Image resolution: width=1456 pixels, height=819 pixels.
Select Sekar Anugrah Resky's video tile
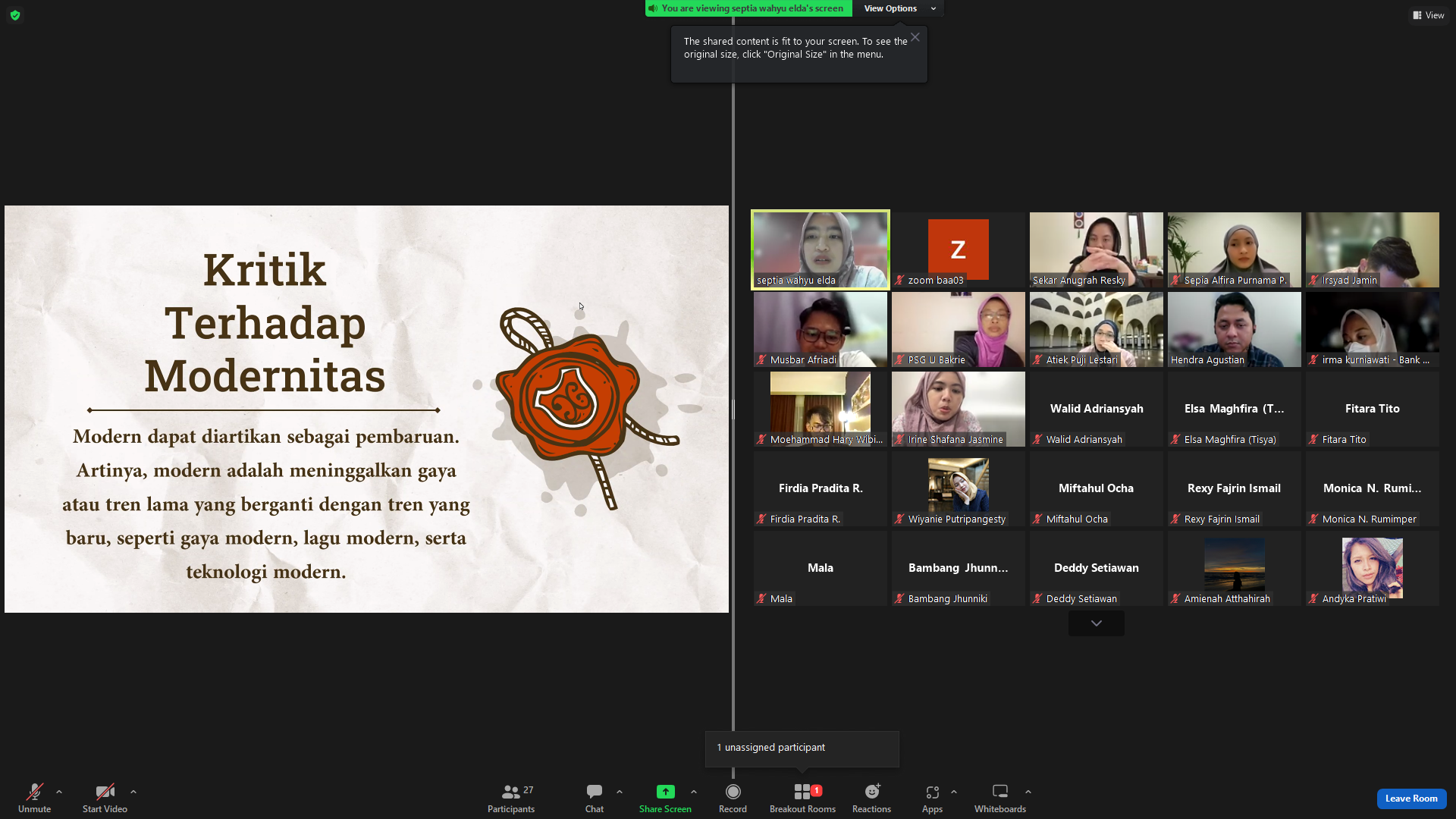(1097, 249)
